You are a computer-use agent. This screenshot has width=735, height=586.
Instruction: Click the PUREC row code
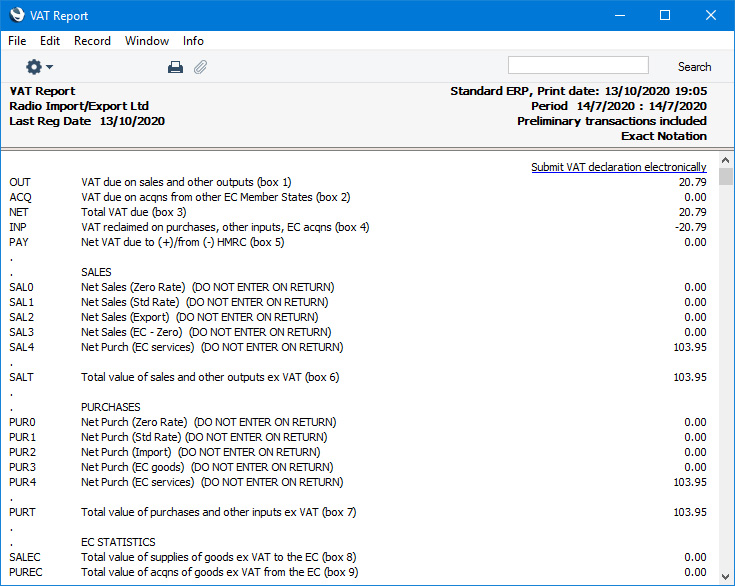tap(26, 572)
